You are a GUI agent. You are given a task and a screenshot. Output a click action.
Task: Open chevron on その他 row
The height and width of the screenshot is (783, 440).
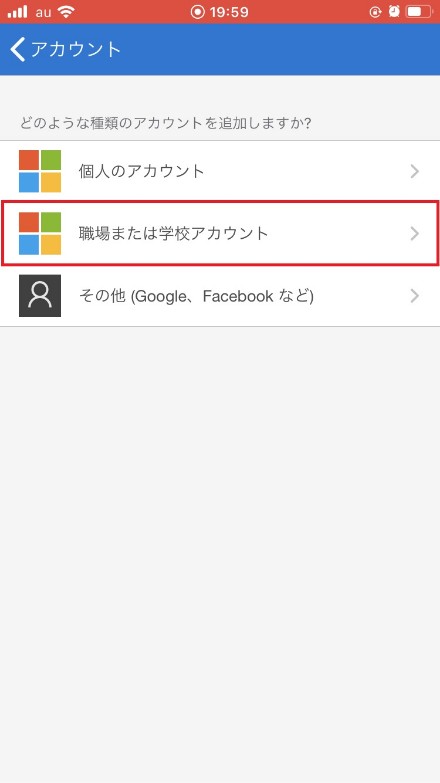415,296
